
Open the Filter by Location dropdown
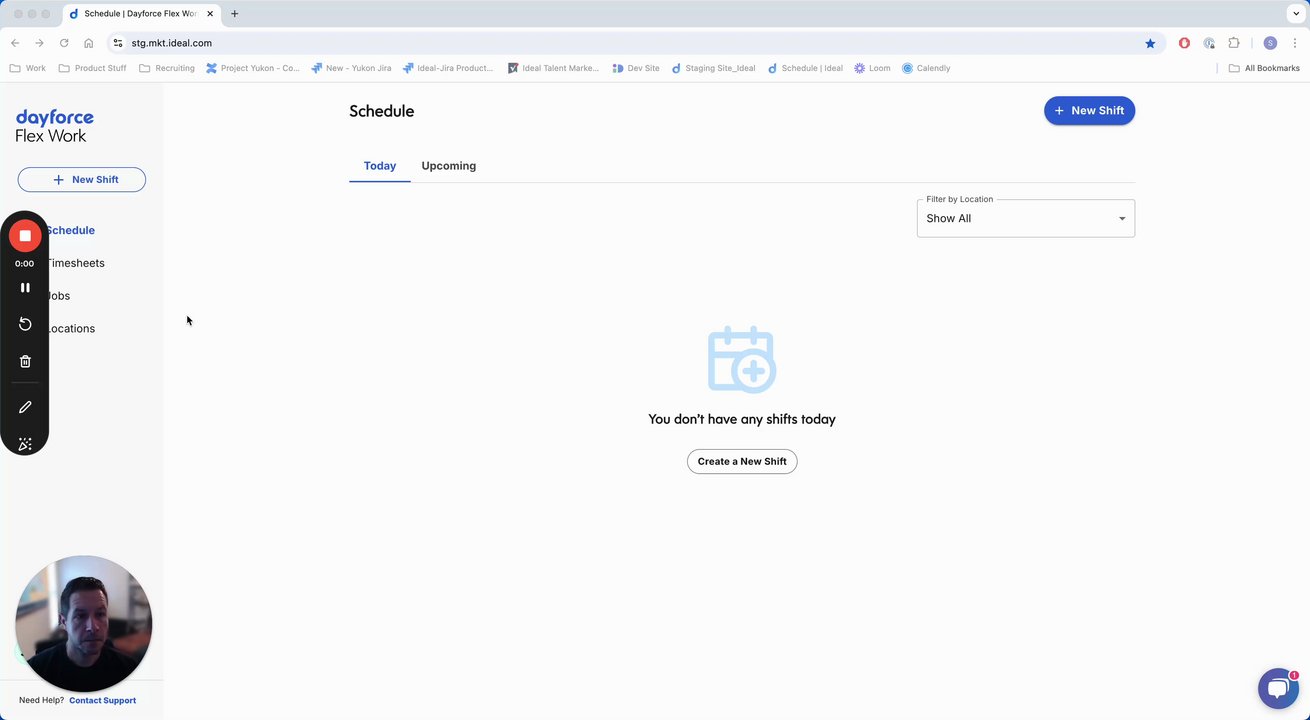(1026, 218)
